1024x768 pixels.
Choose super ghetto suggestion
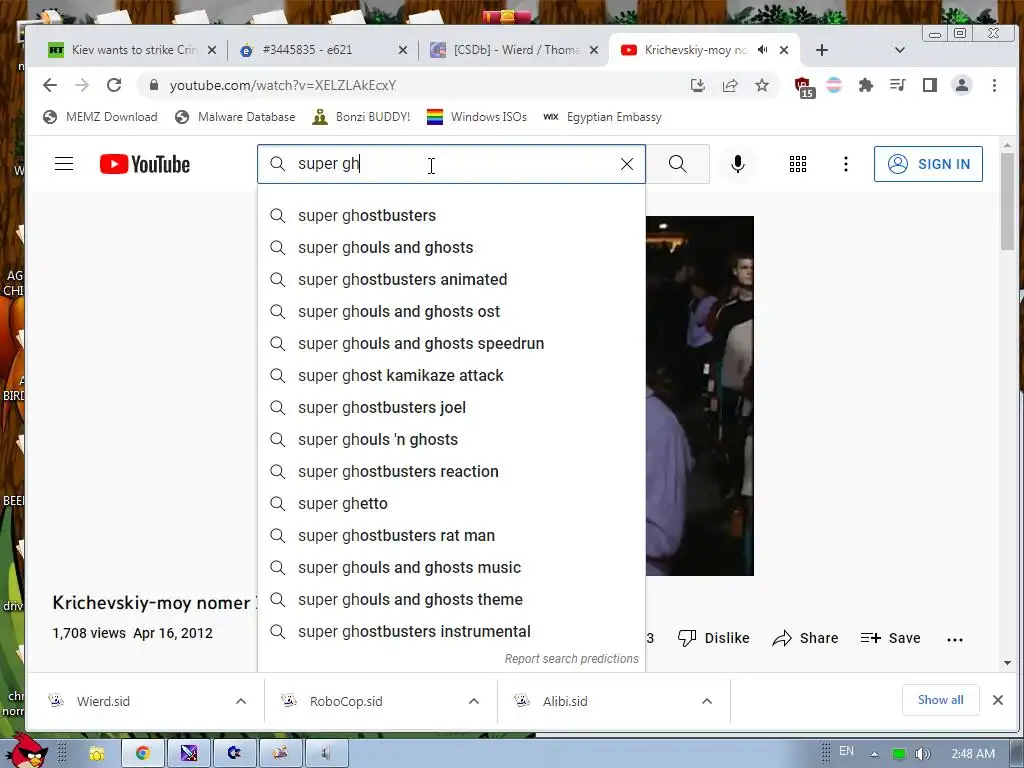[x=451, y=504]
